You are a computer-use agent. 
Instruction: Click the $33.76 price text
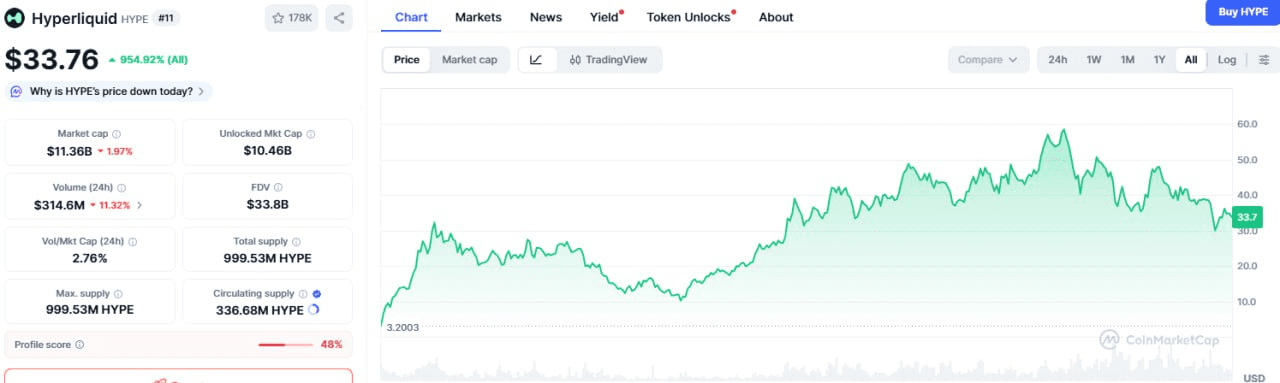(52, 60)
